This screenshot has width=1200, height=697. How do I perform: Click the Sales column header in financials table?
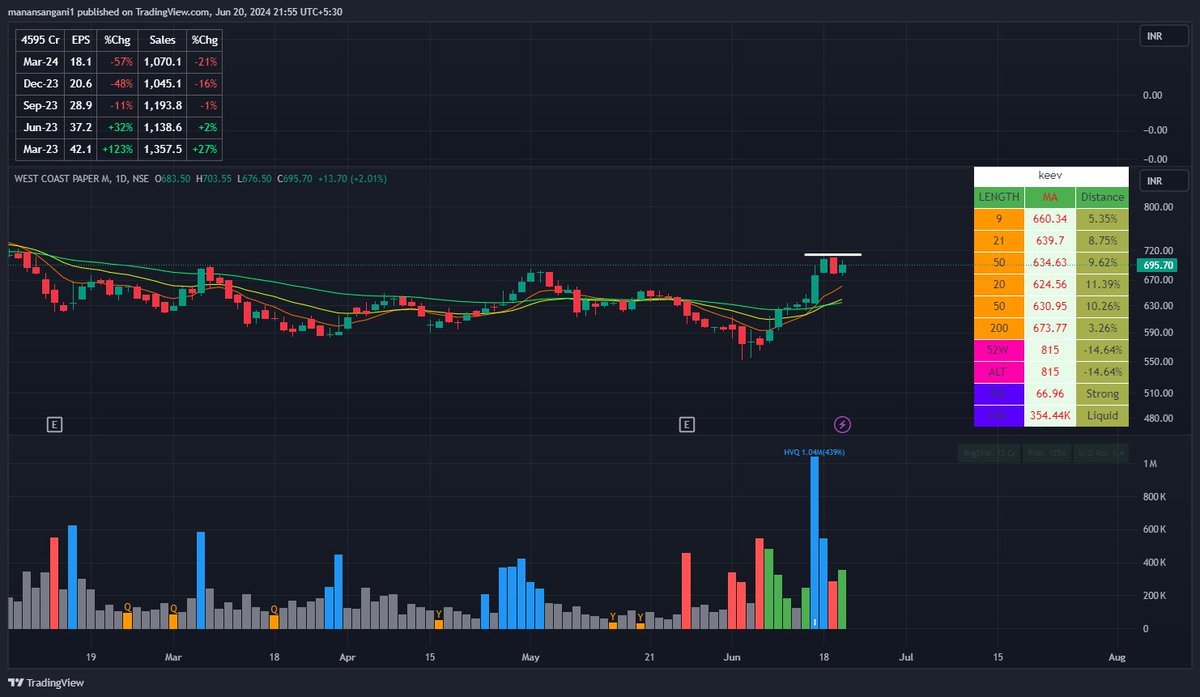[161, 40]
